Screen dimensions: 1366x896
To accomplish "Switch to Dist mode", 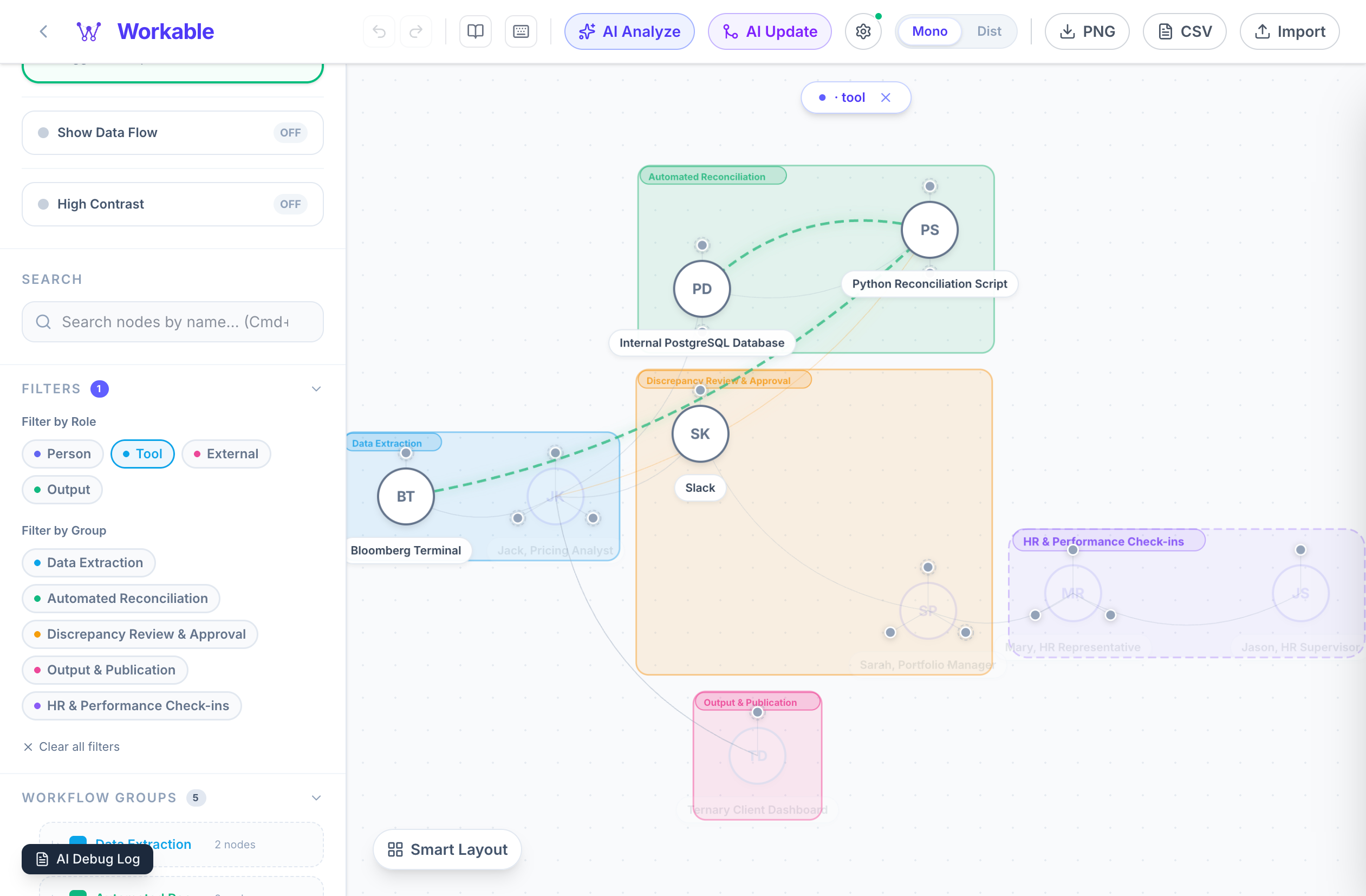I will (989, 31).
